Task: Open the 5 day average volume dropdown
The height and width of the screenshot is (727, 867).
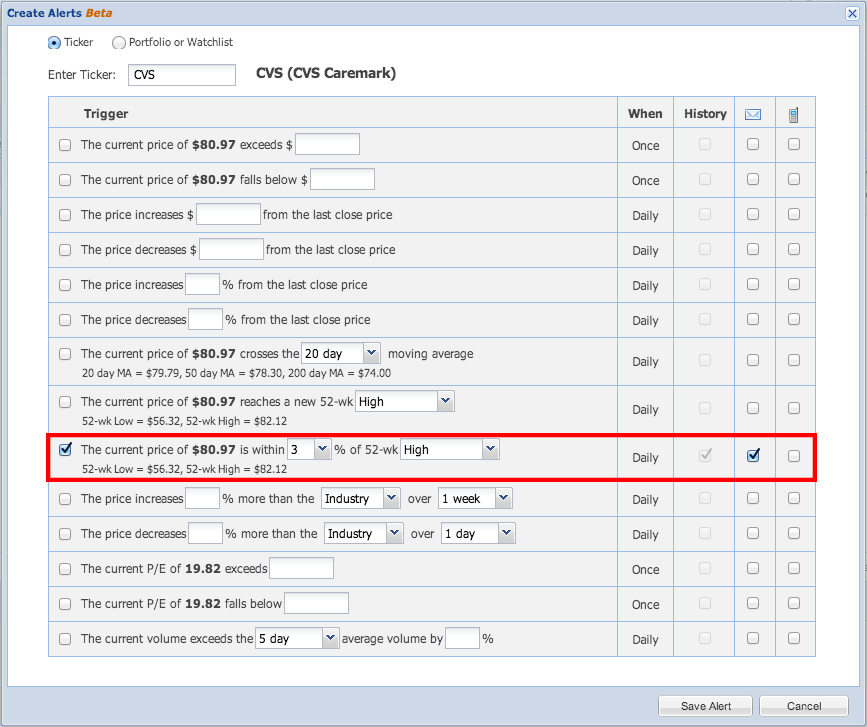Action: click(x=296, y=638)
